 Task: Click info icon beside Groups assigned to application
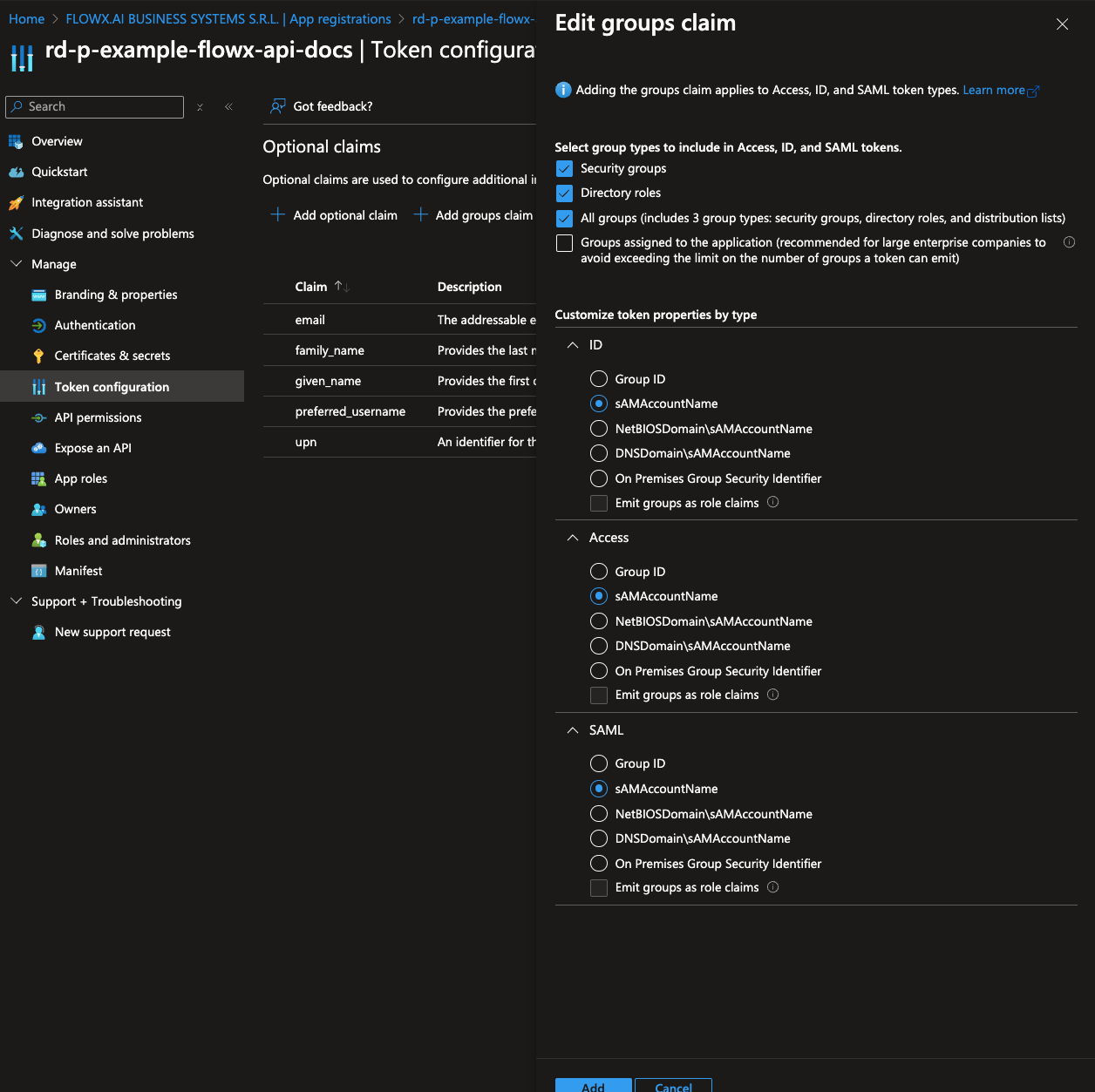pyautogui.click(x=1069, y=242)
